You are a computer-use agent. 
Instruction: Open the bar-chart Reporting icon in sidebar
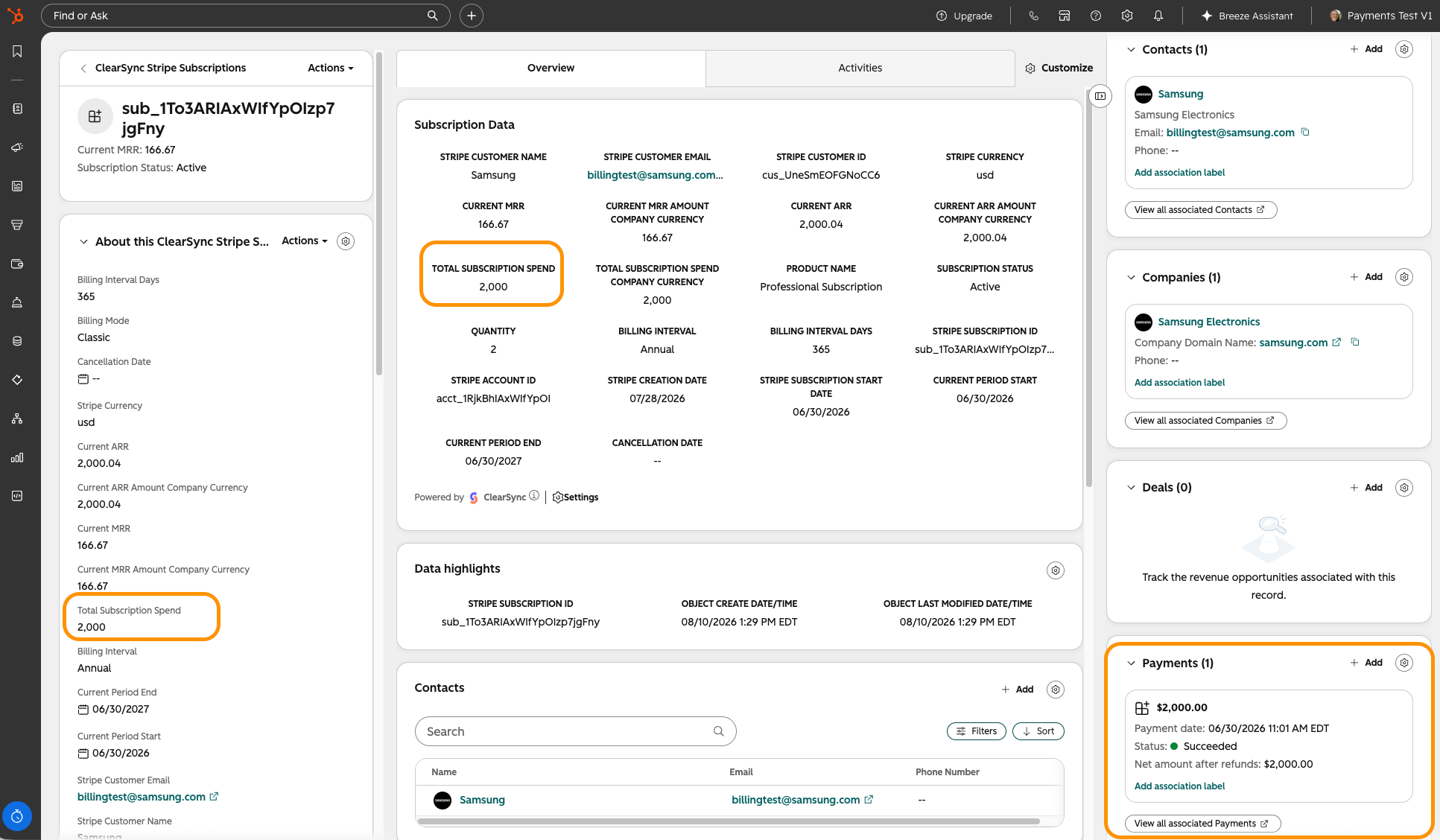pyautogui.click(x=17, y=457)
